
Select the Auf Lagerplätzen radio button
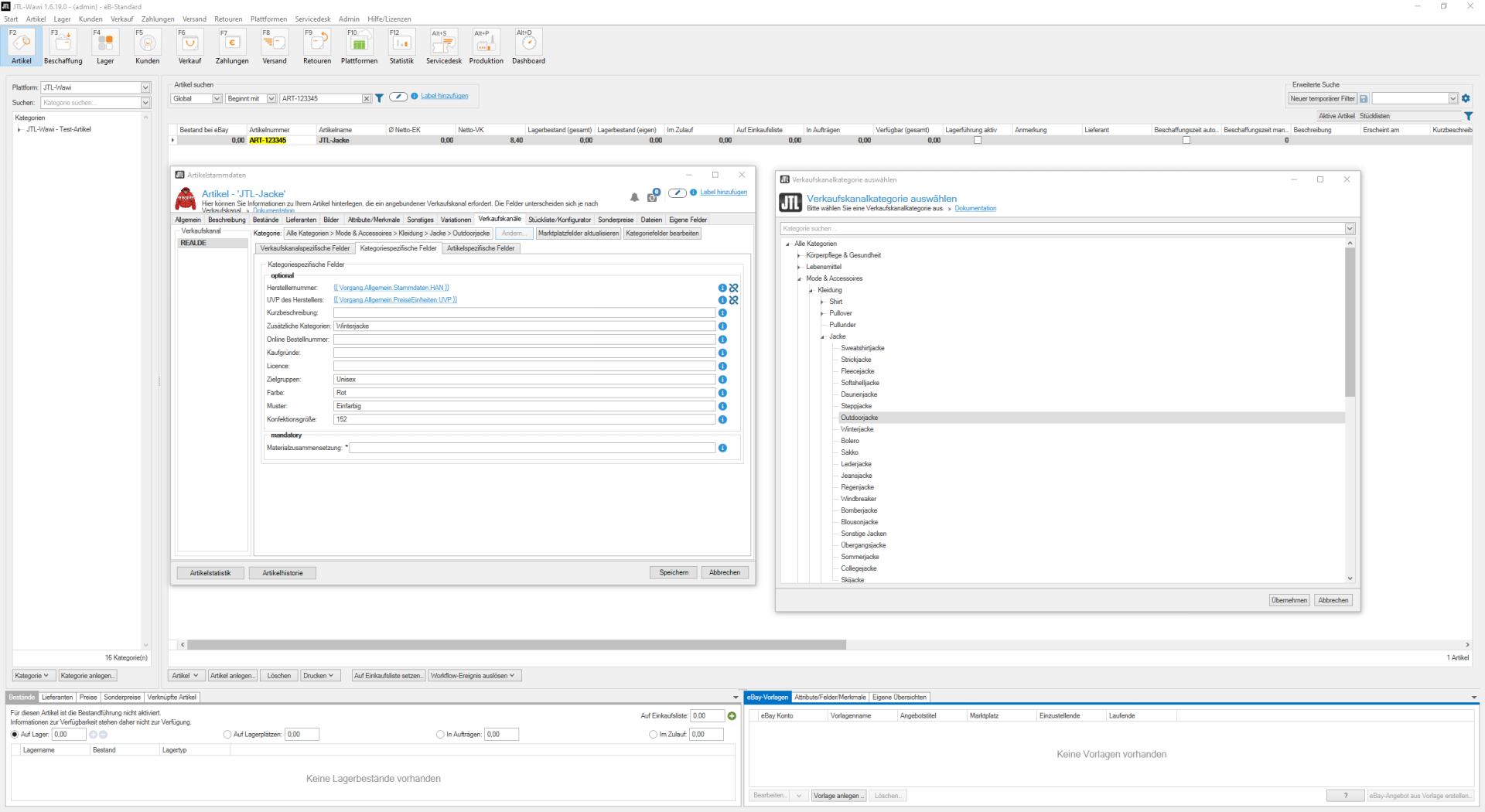(227, 735)
